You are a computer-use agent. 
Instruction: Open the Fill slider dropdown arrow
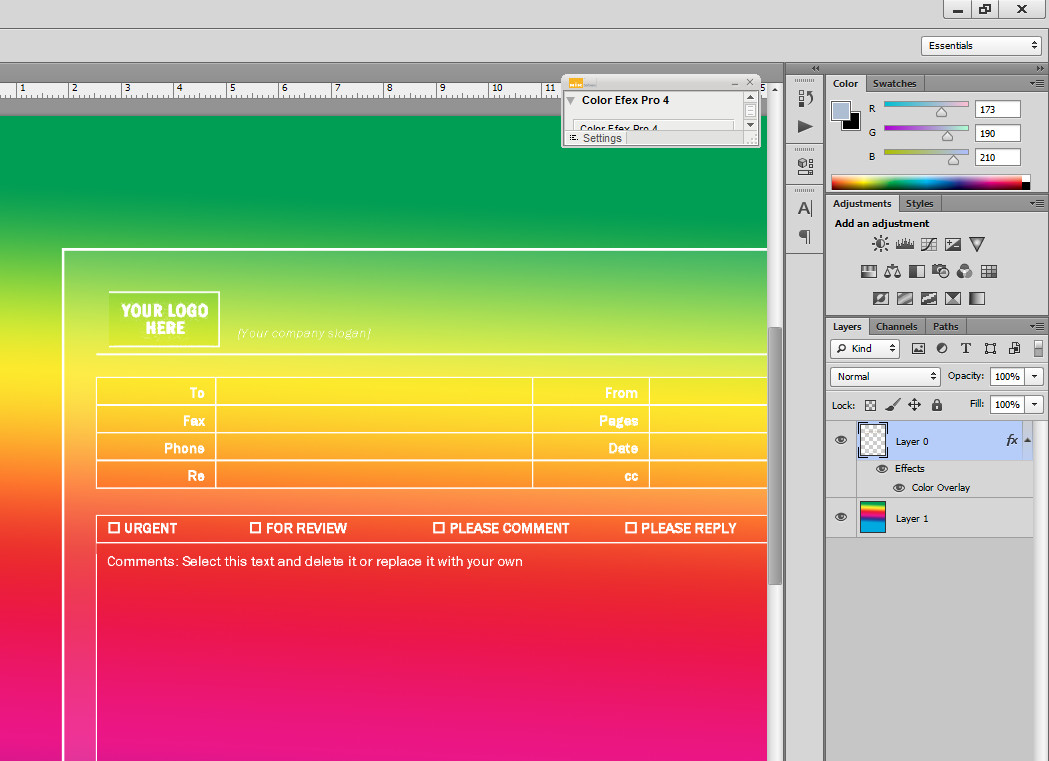point(1034,405)
